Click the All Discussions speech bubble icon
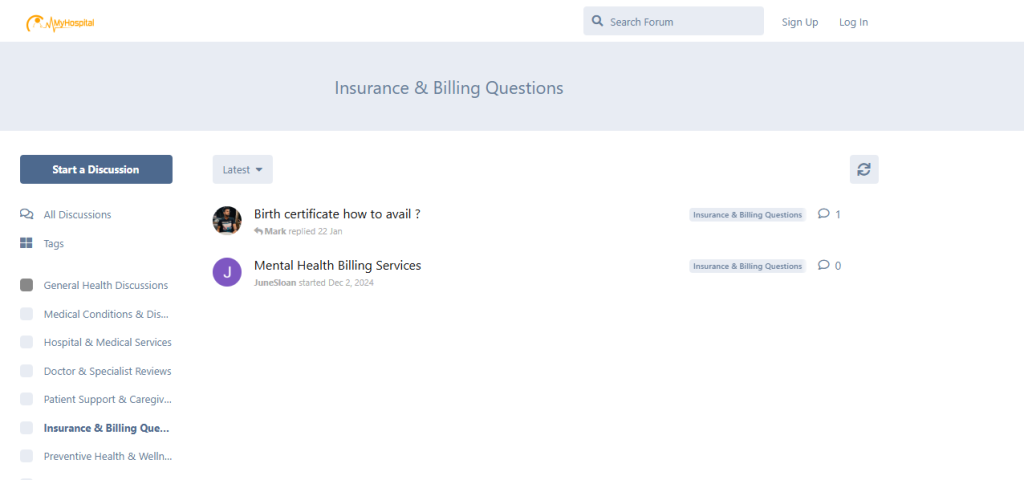Image resolution: width=1024 pixels, height=480 pixels. (26, 214)
